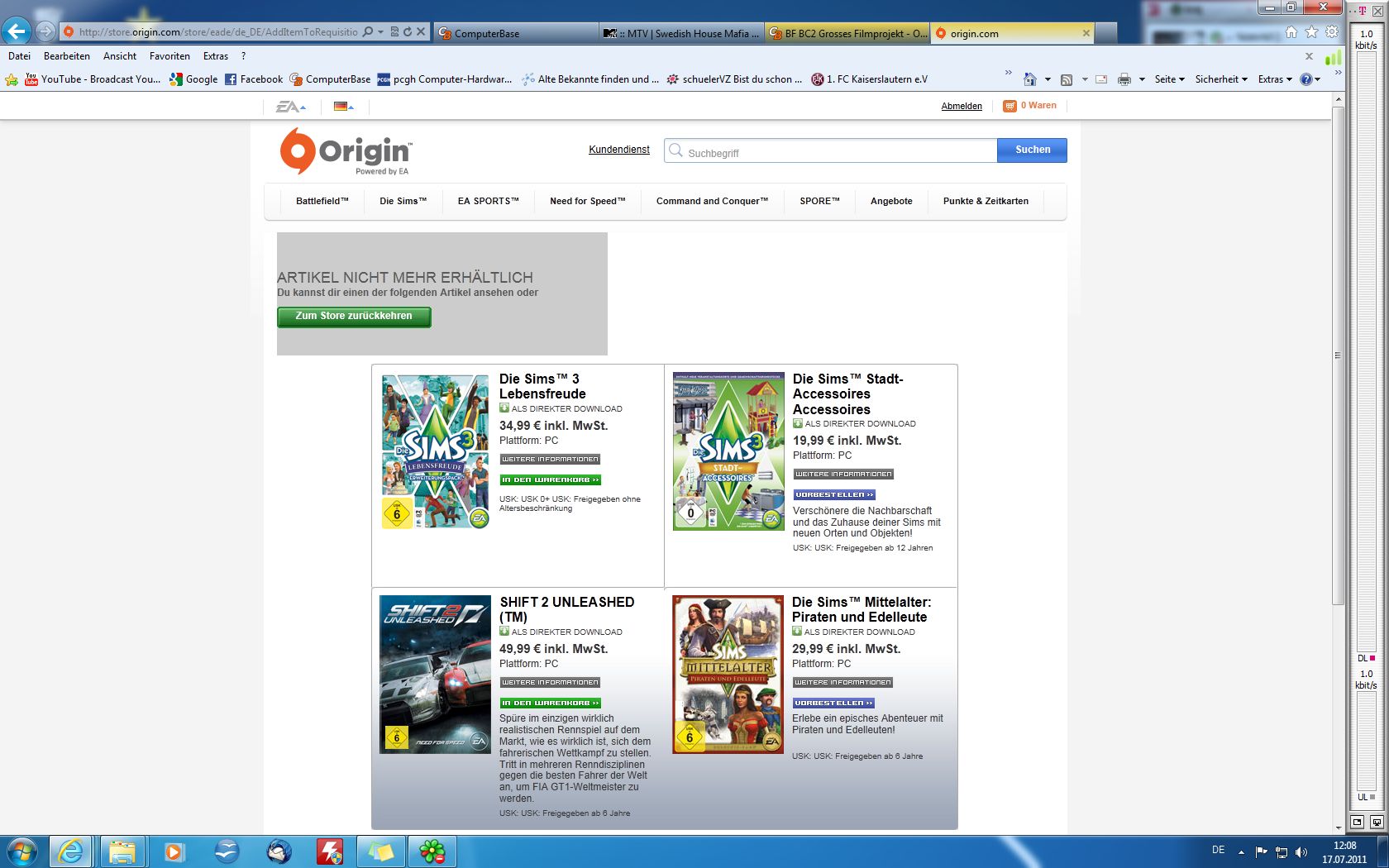The image size is (1389, 868).
Task: Open the Ansicht menu
Action: tap(120, 56)
